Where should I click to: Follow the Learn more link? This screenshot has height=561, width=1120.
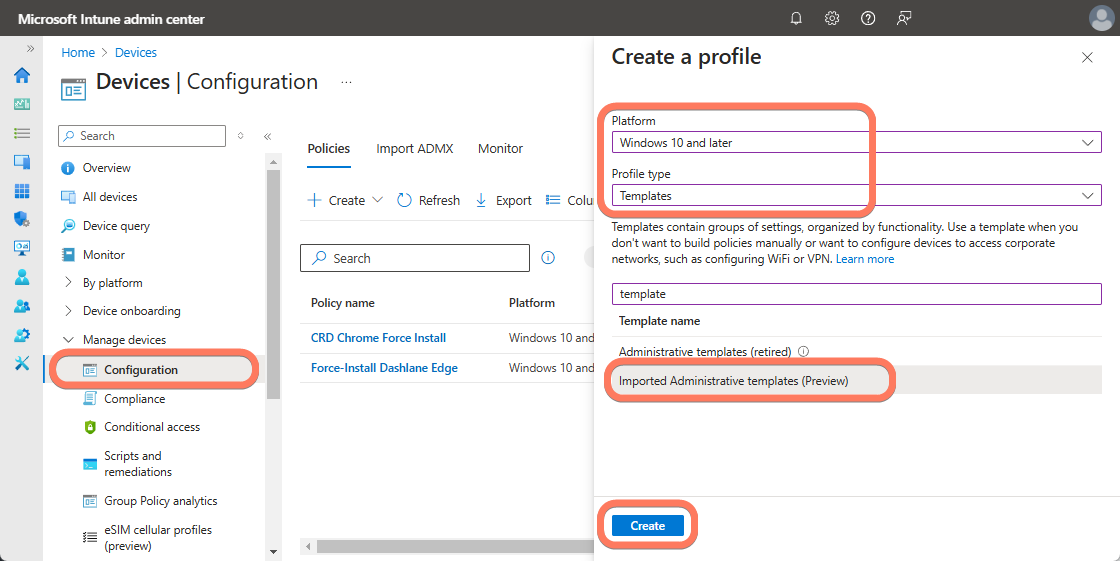point(865,259)
